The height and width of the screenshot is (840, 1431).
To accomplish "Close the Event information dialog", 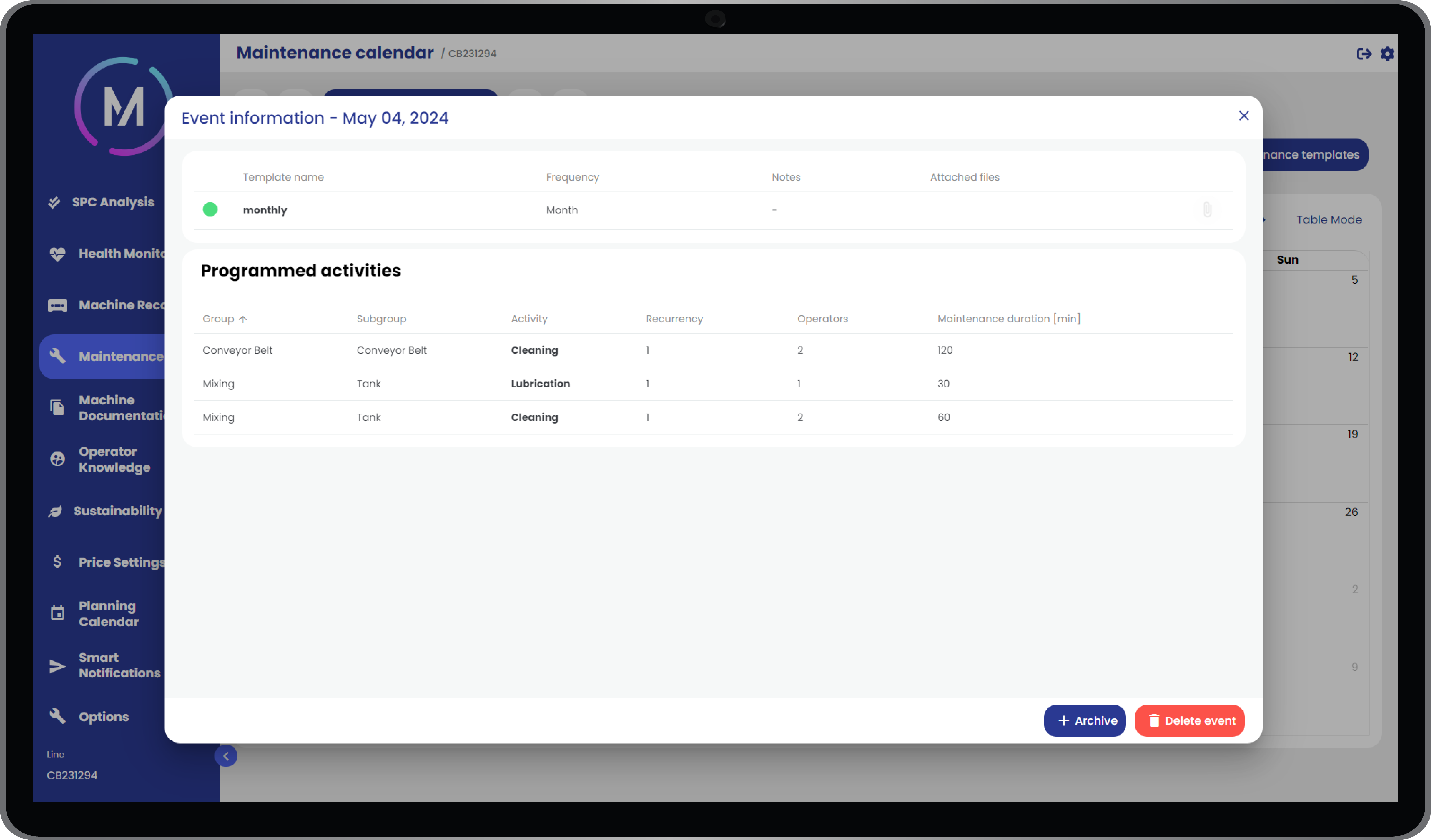I will click(1244, 116).
